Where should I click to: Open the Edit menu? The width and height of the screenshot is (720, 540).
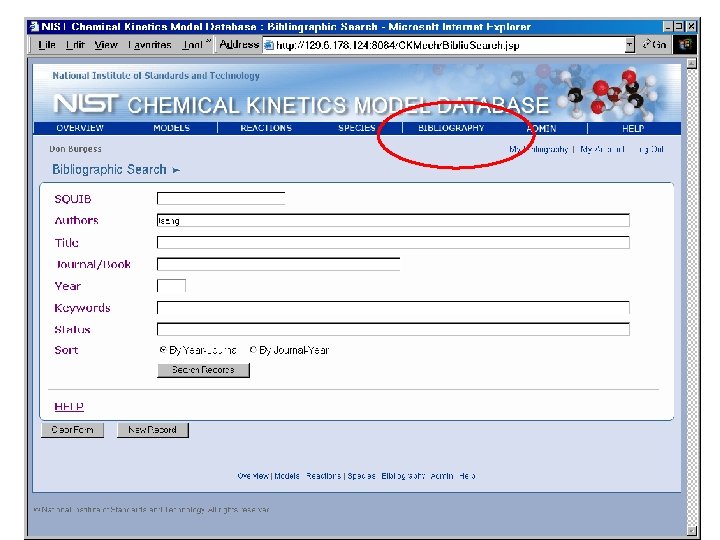click(x=75, y=45)
